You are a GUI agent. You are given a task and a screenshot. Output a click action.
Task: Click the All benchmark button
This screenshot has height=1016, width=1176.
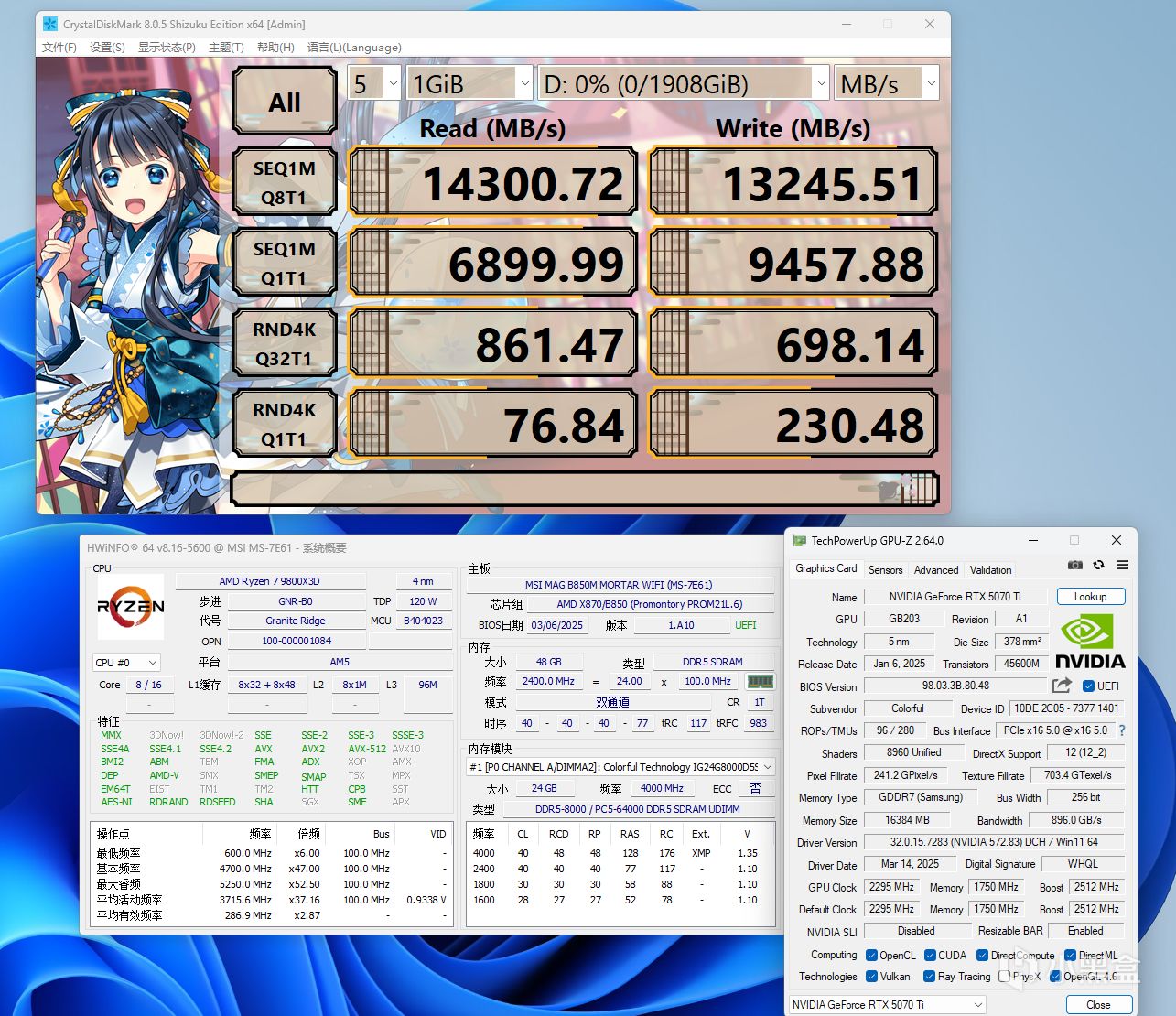pos(285,103)
